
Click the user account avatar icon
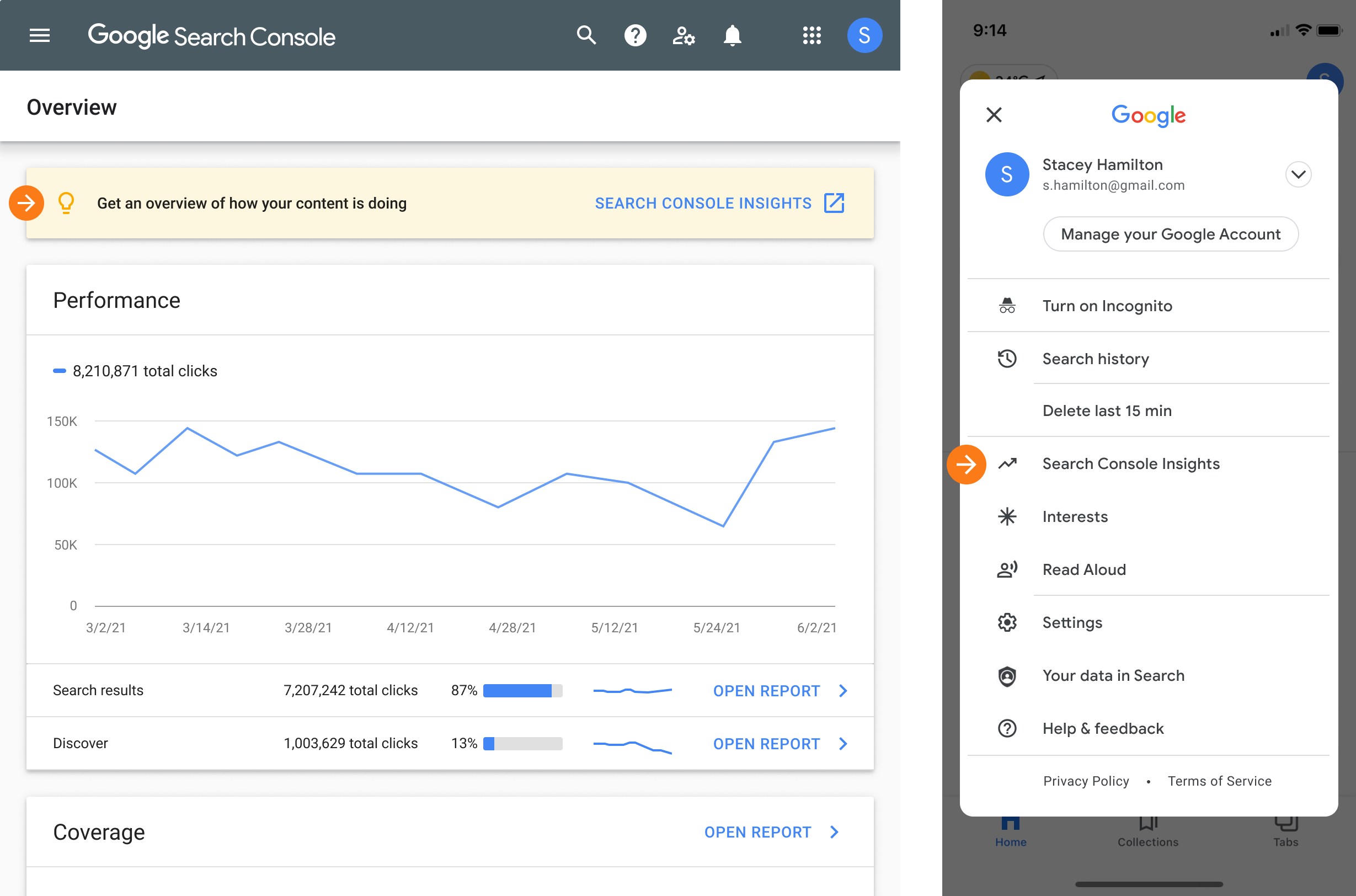pyautogui.click(x=863, y=35)
